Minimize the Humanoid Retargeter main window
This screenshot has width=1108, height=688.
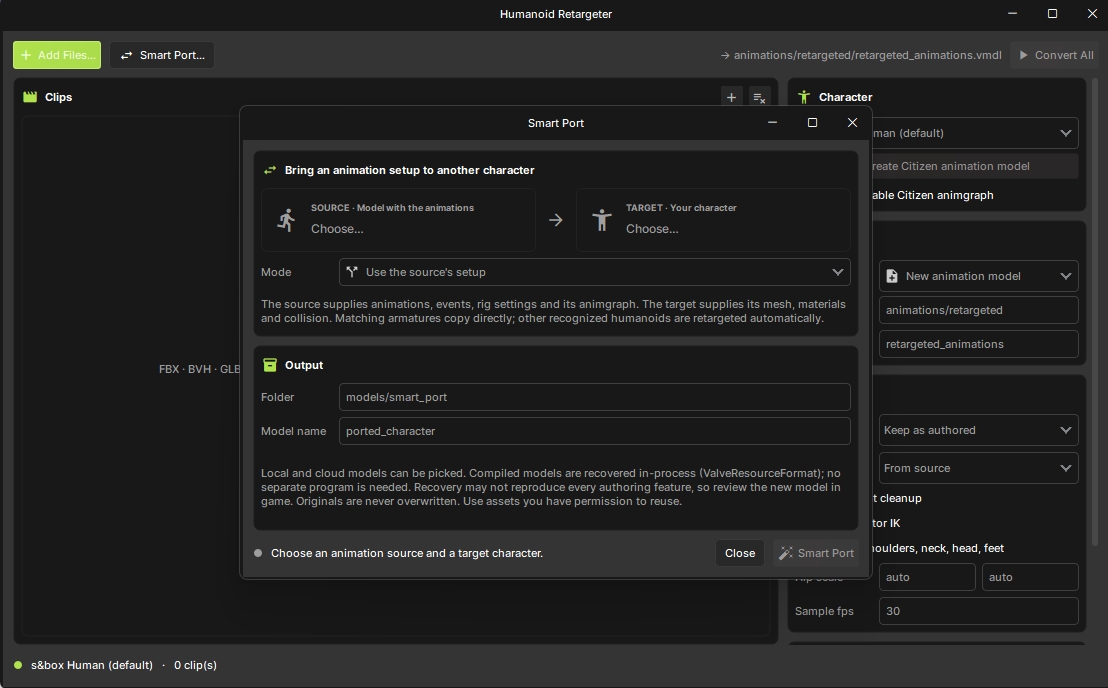coord(1013,13)
